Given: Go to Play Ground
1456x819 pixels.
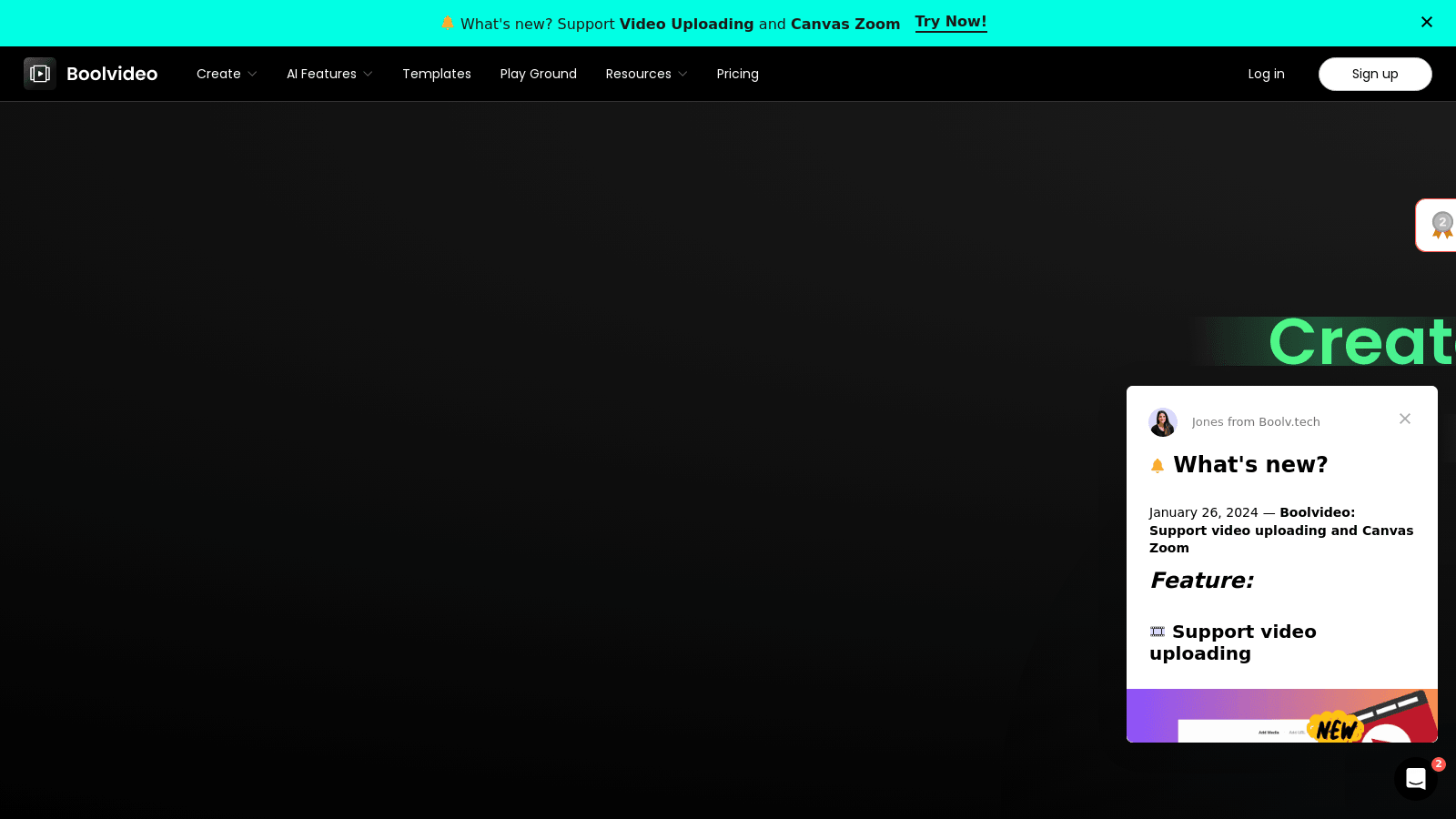Looking at the screenshot, I should click(x=538, y=74).
